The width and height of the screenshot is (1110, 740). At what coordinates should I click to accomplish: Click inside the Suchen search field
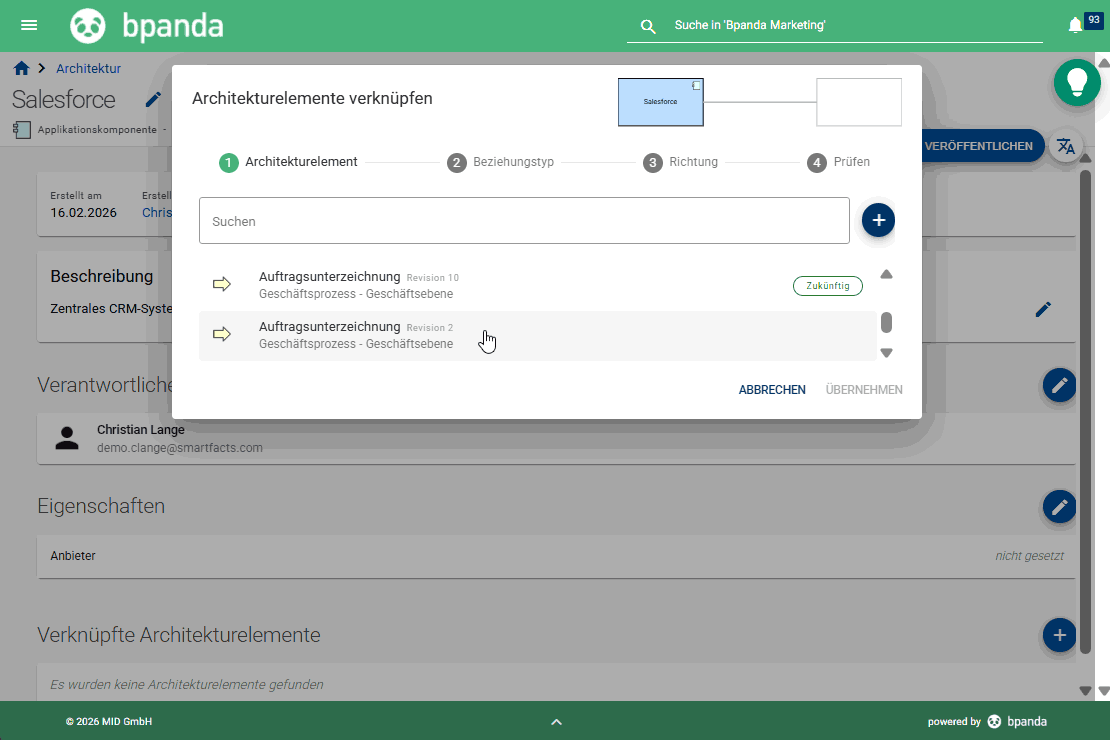(524, 220)
